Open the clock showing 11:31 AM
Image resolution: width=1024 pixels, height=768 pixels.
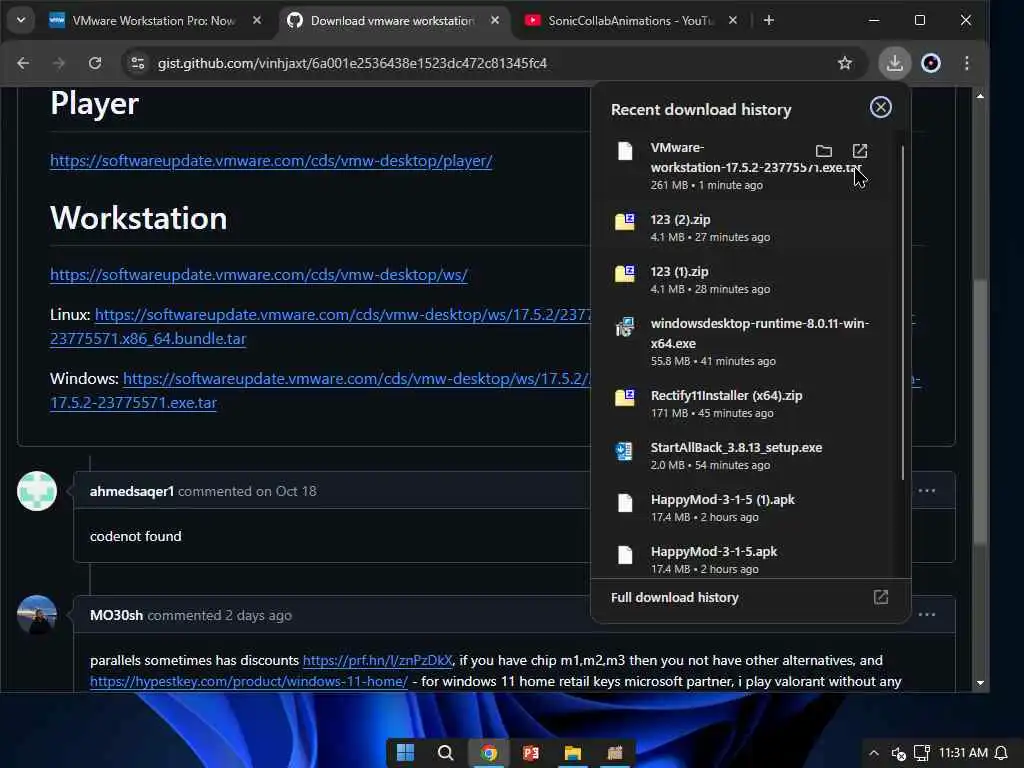point(963,753)
